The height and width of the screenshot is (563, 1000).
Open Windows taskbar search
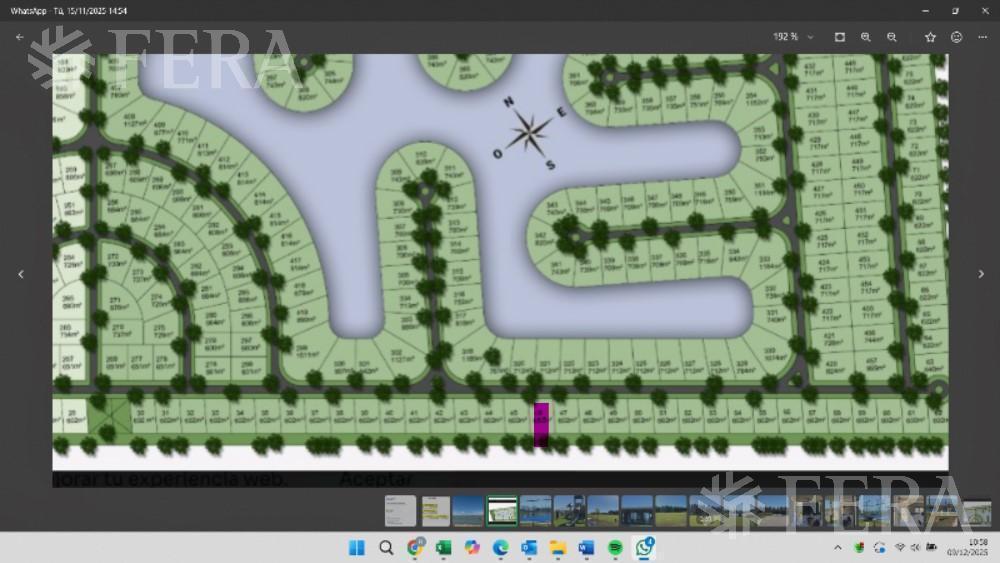click(x=386, y=548)
